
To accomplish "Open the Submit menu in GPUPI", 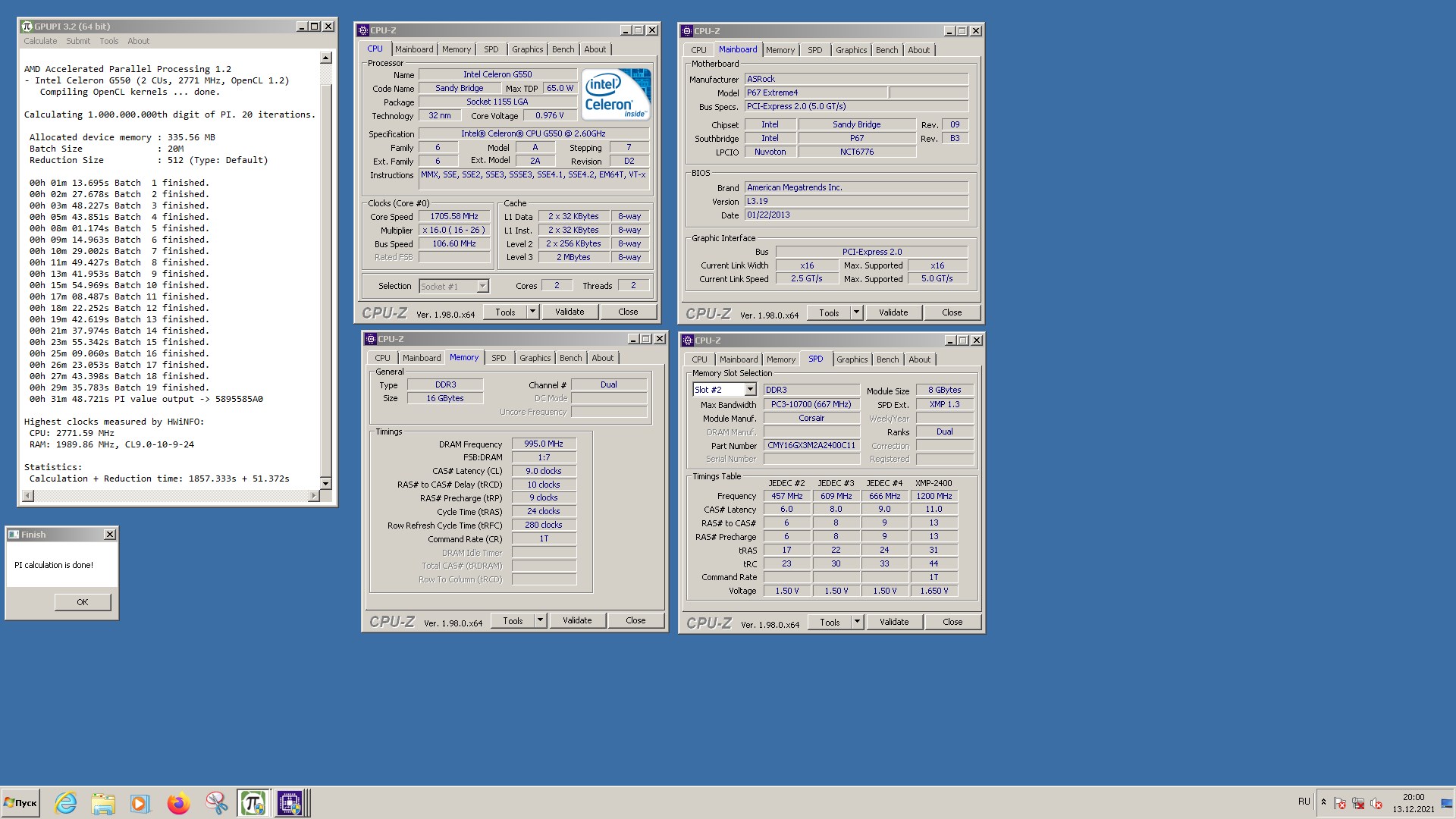I will pos(78,41).
